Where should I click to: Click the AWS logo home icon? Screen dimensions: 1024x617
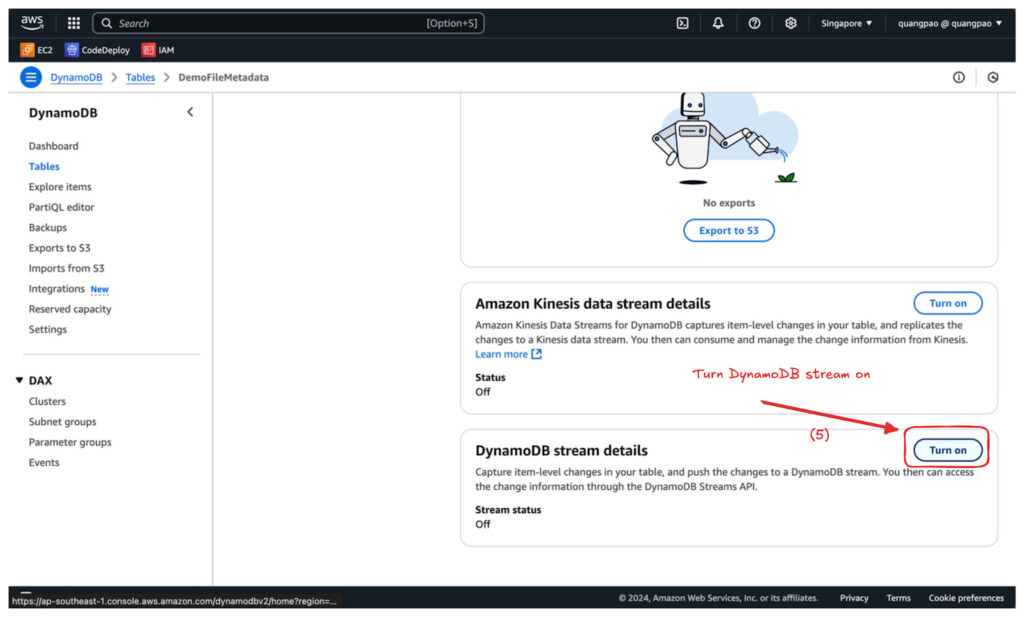tap(31, 23)
